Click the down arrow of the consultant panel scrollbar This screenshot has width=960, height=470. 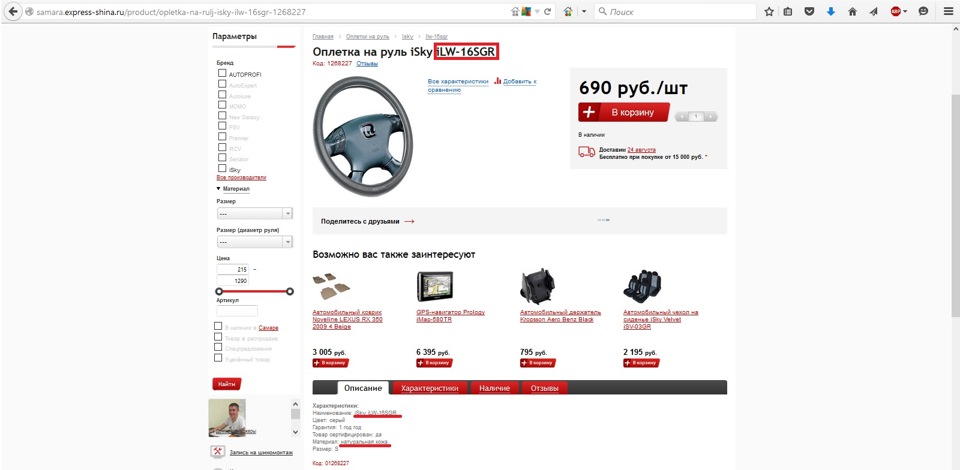point(295,431)
